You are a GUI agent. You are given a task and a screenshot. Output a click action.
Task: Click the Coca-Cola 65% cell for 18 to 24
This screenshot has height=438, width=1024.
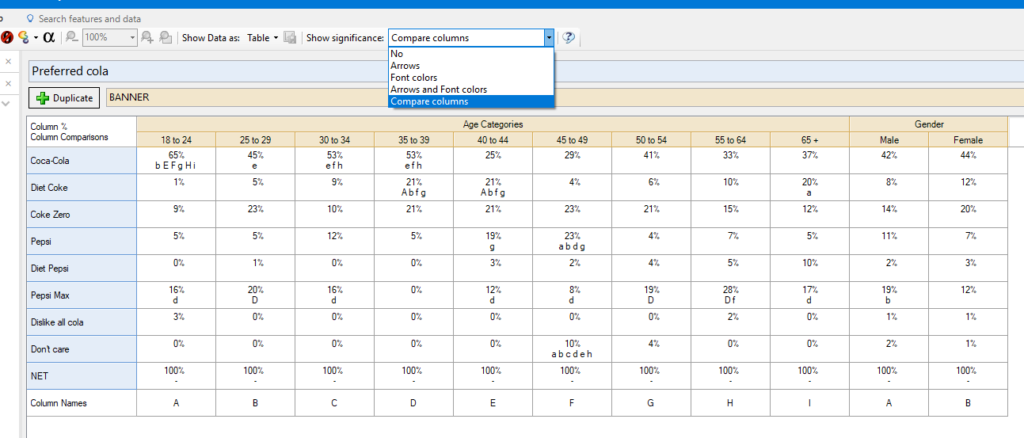[176, 161]
